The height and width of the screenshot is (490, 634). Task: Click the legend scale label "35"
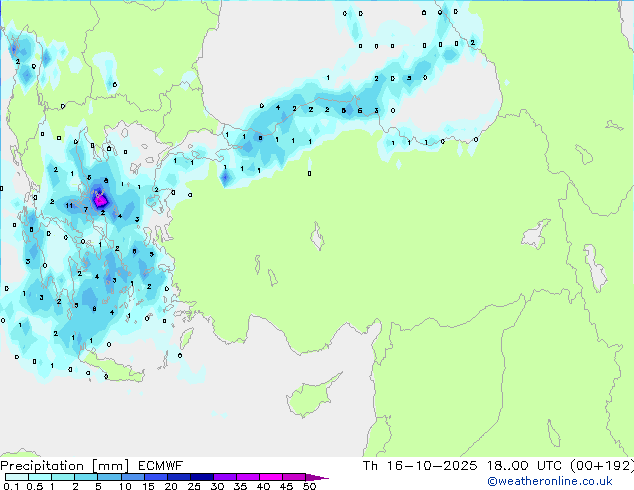[x=240, y=486]
